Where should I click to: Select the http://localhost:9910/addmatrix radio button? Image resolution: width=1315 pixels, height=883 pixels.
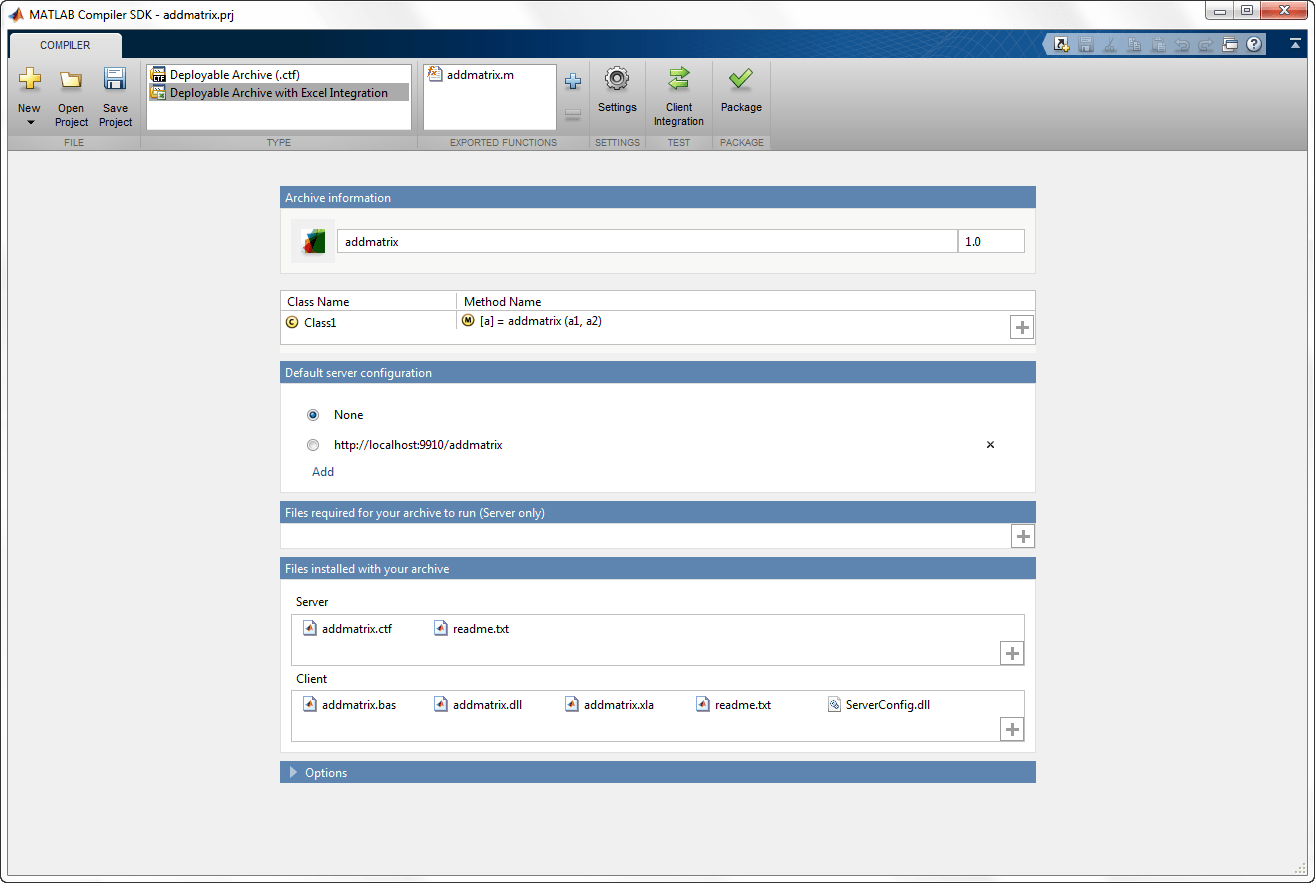(313, 445)
